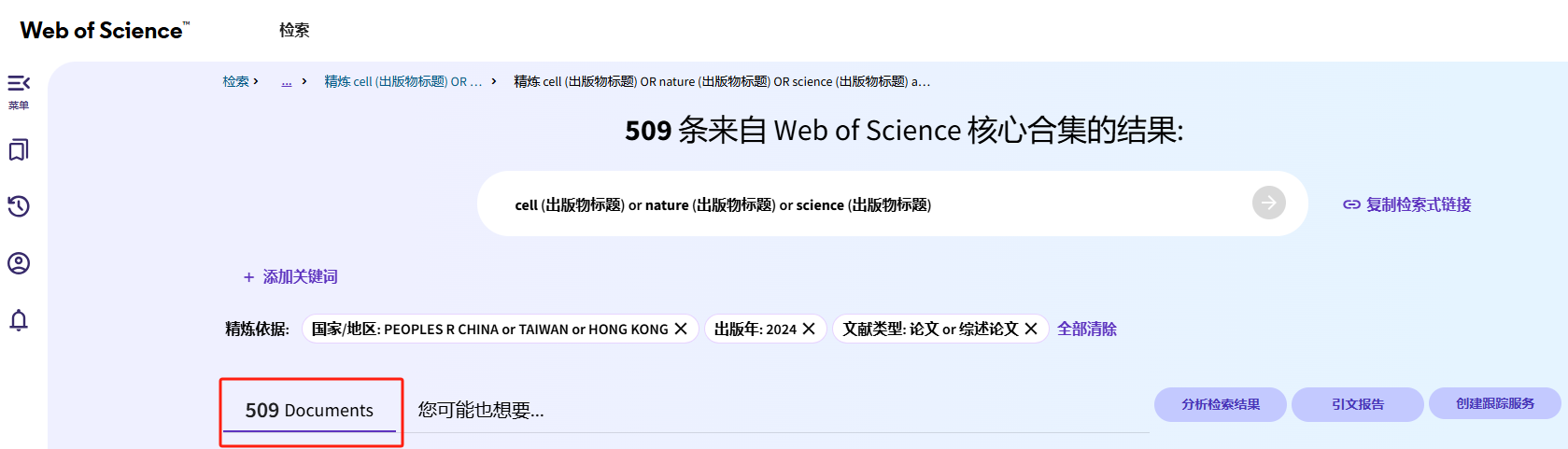Switch to the 您可能也想要 tab
Viewport: 1568px width, 449px height.
pos(481,410)
